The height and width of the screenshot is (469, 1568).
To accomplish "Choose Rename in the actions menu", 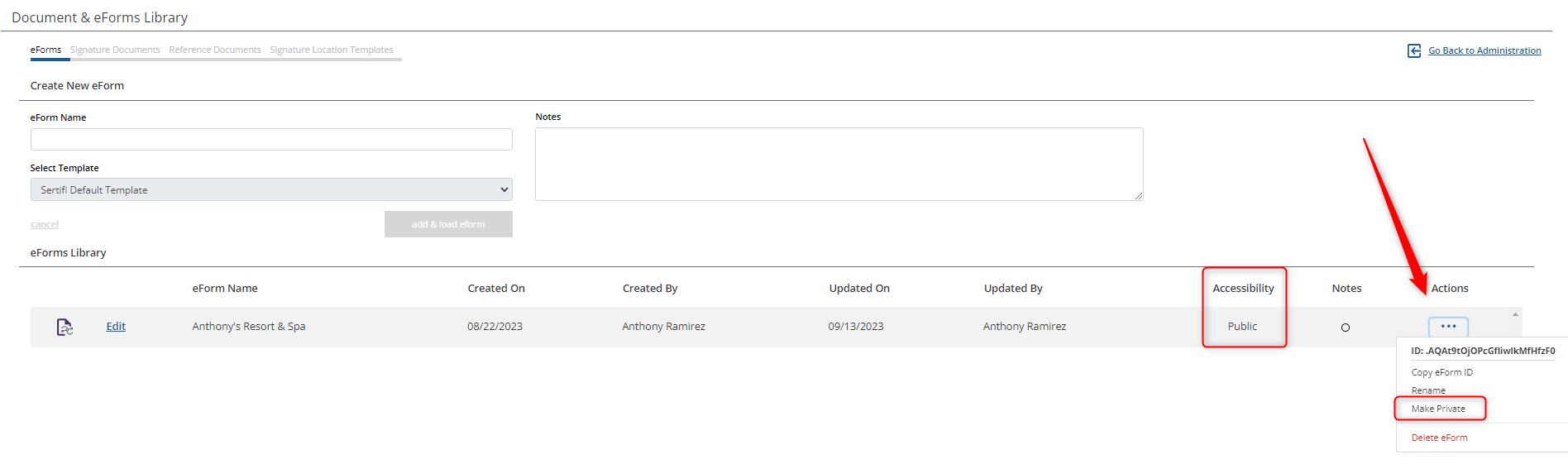I will tap(1428, 390).
